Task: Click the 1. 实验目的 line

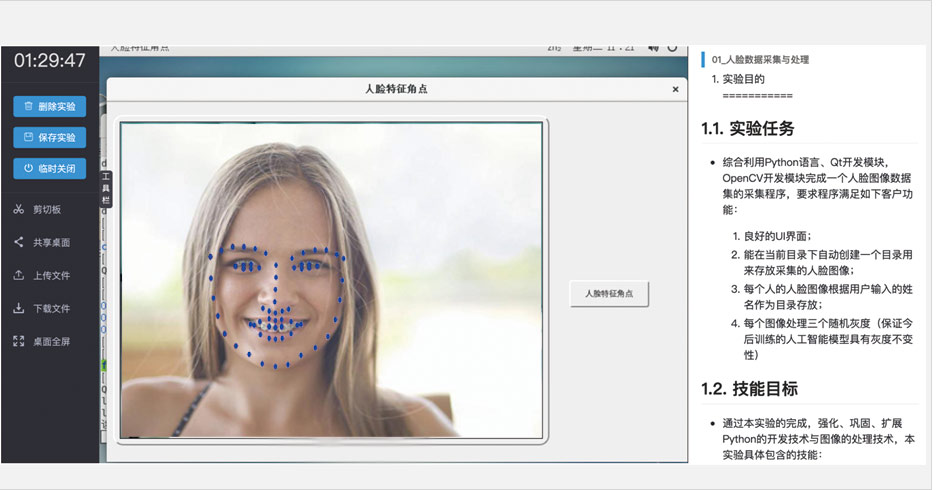Action: (x=738, y=79)
